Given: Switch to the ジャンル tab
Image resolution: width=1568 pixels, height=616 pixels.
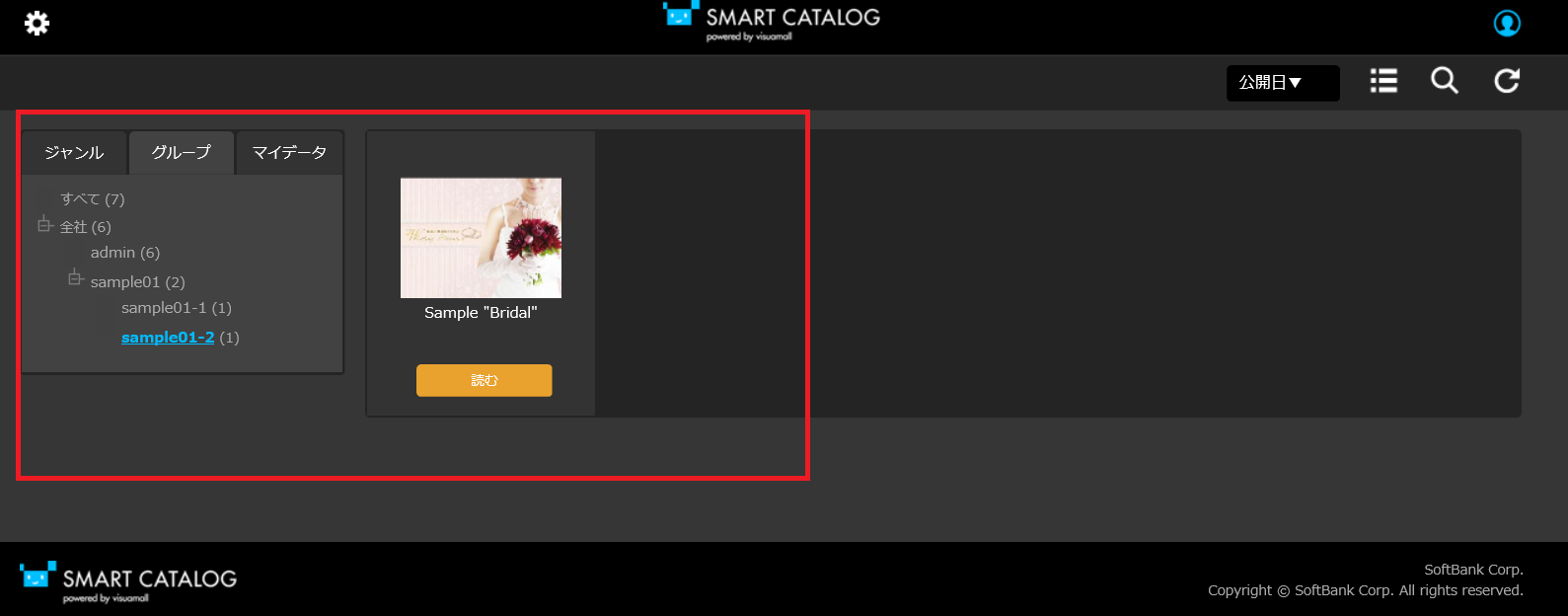Looking at the screenshot, I should 74,153.
